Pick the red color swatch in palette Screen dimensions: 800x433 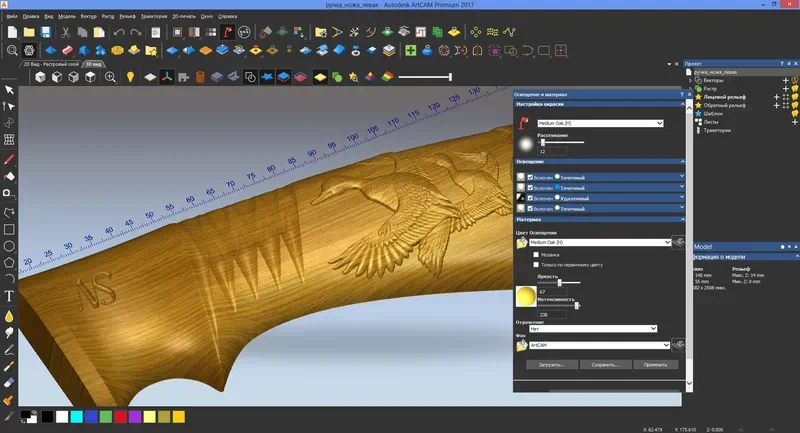coord(120,415)
